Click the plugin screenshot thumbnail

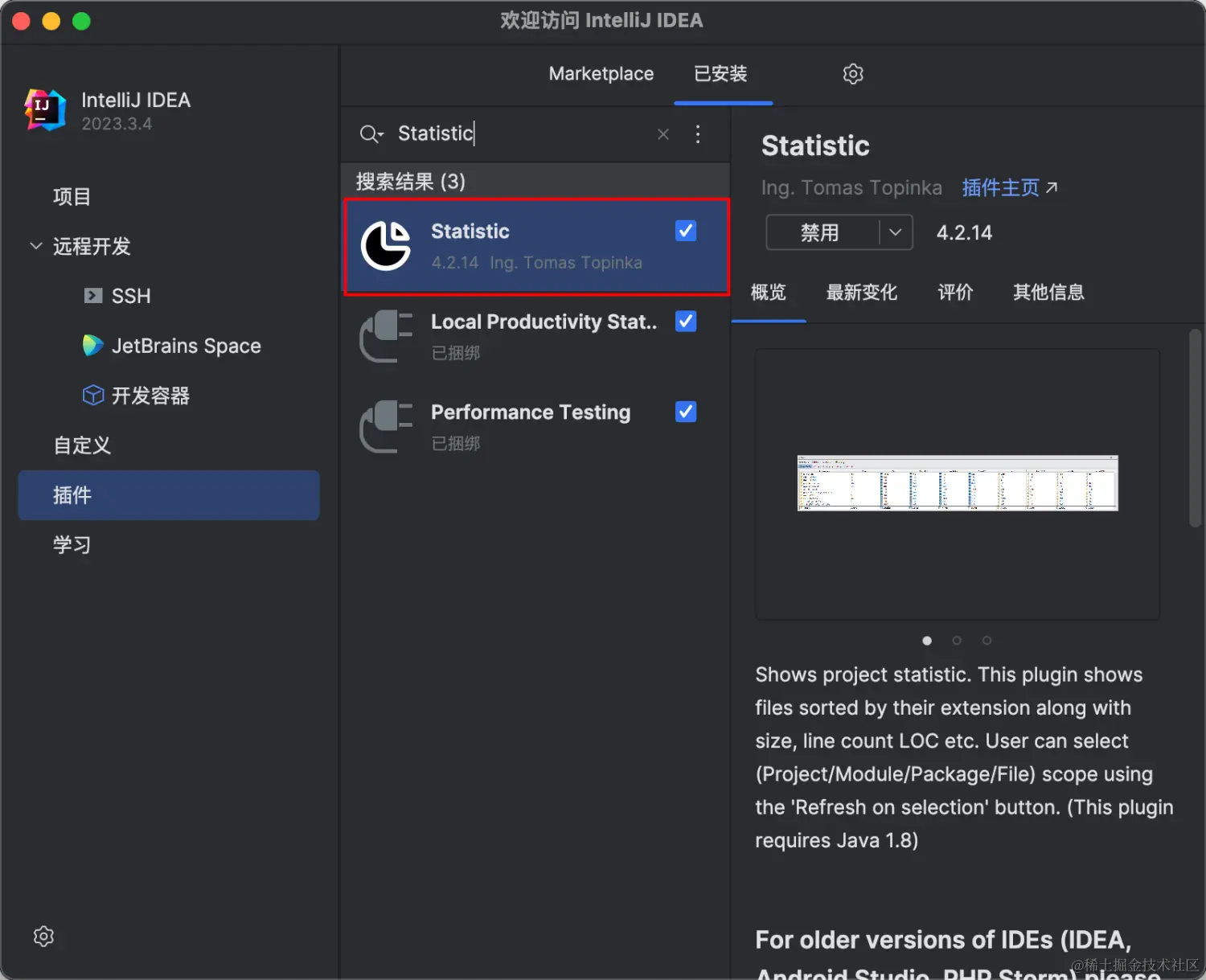(958, 483)
